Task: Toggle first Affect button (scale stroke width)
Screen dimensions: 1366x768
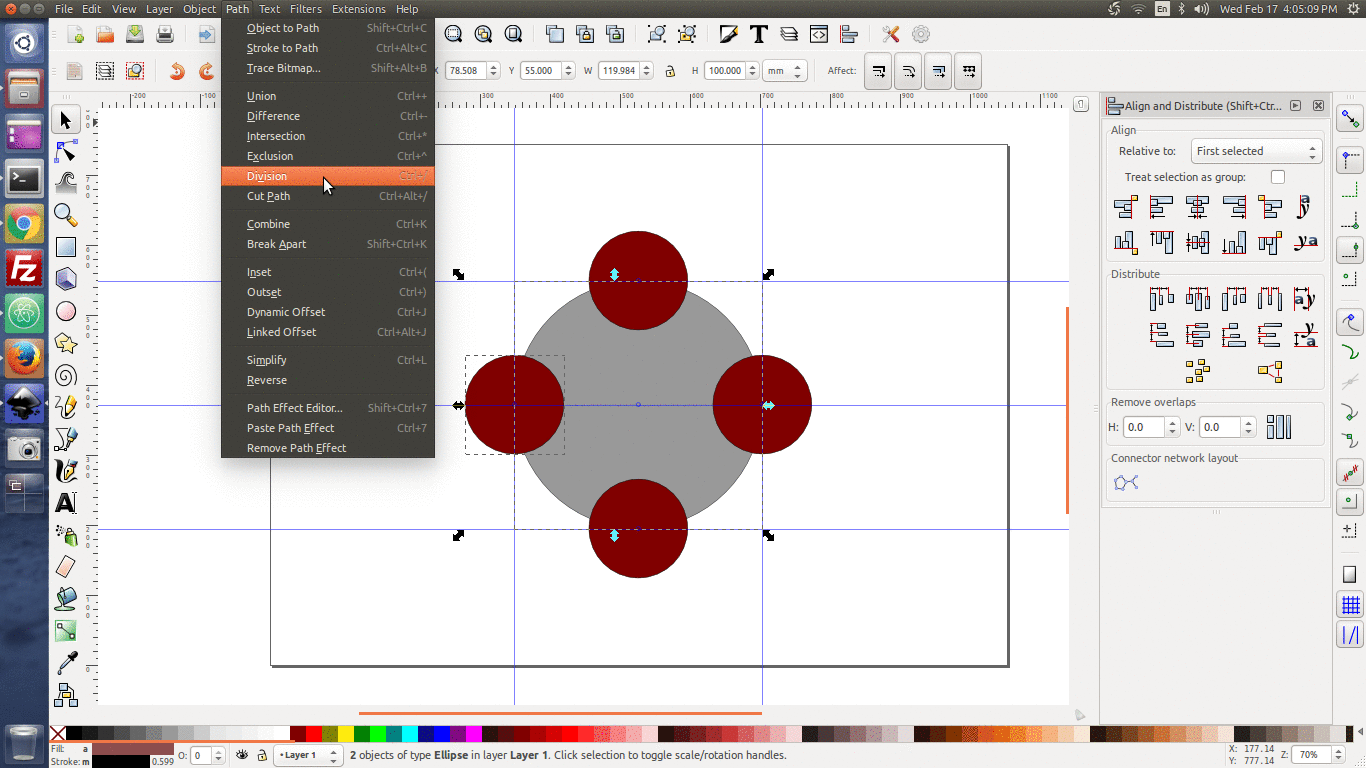Action: pos(878,71)
